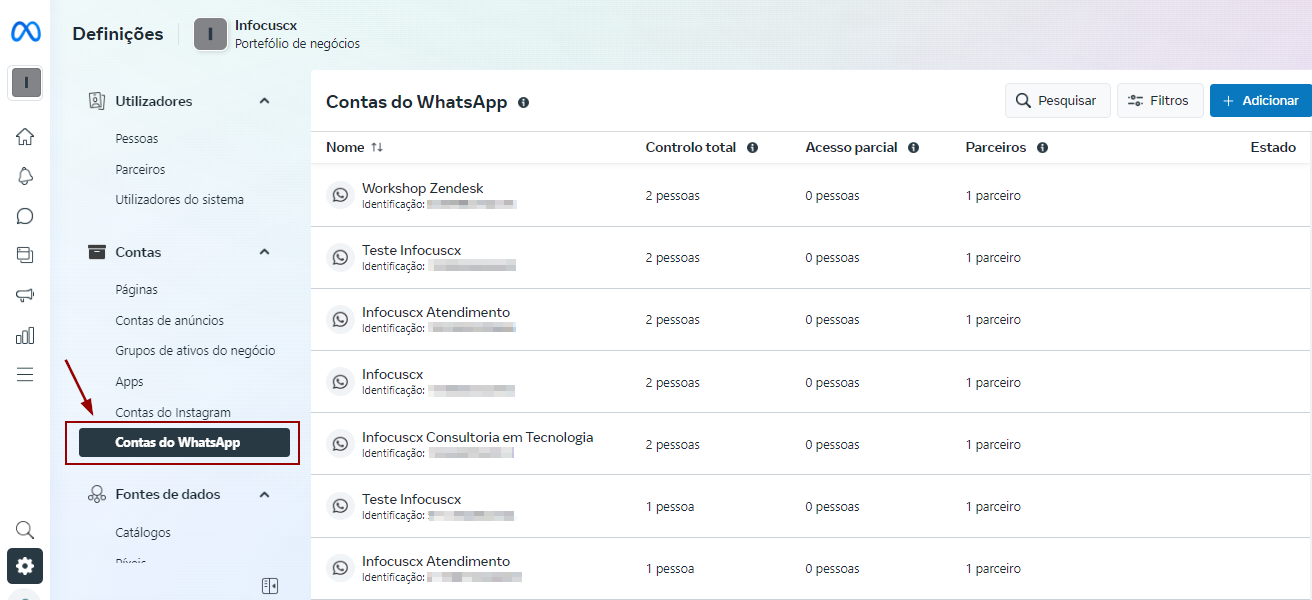Open the Filtros button
The width and height of the screenshot is (1312, 600).
1159,100
